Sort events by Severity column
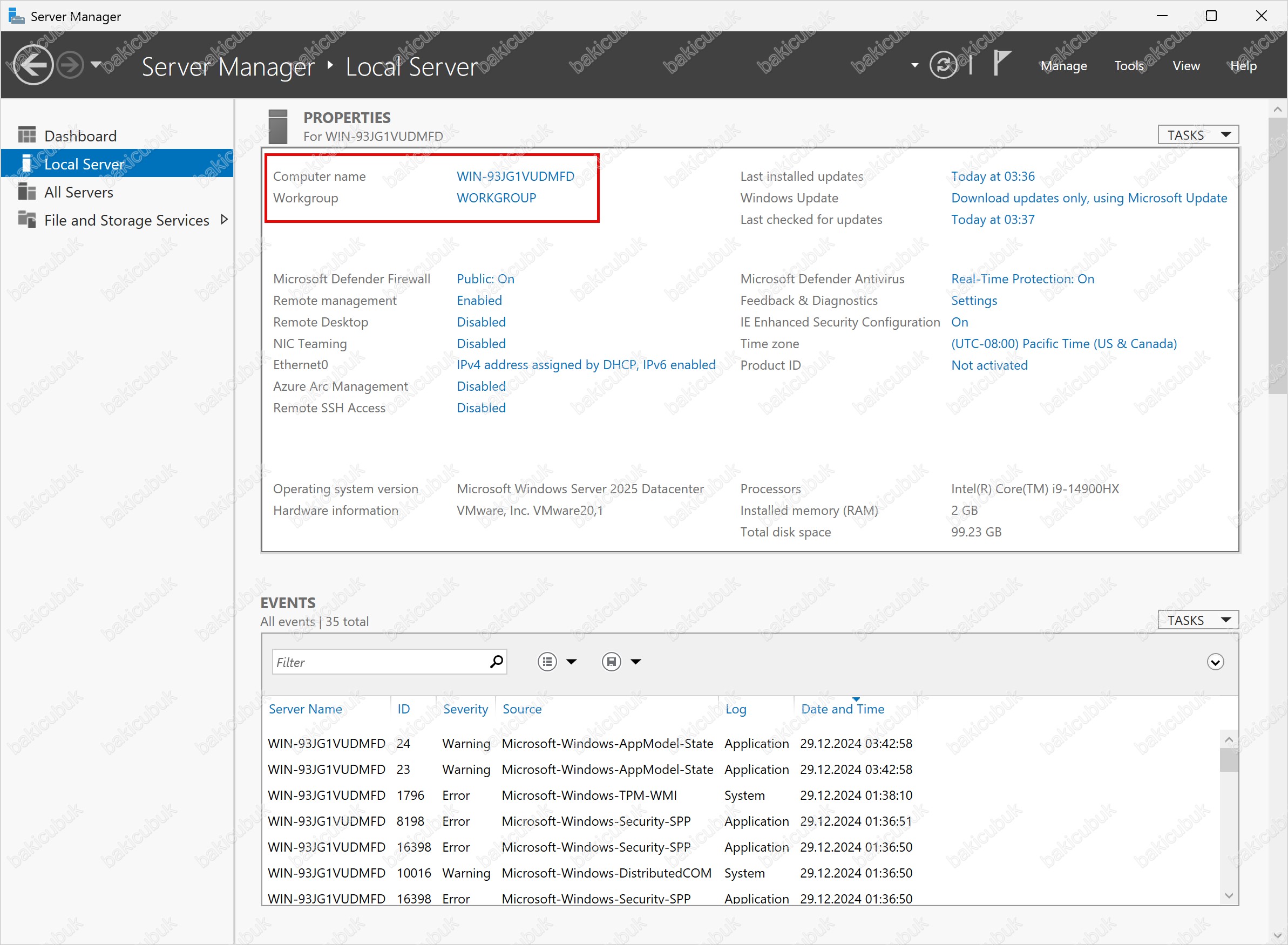 pos(465,709)
